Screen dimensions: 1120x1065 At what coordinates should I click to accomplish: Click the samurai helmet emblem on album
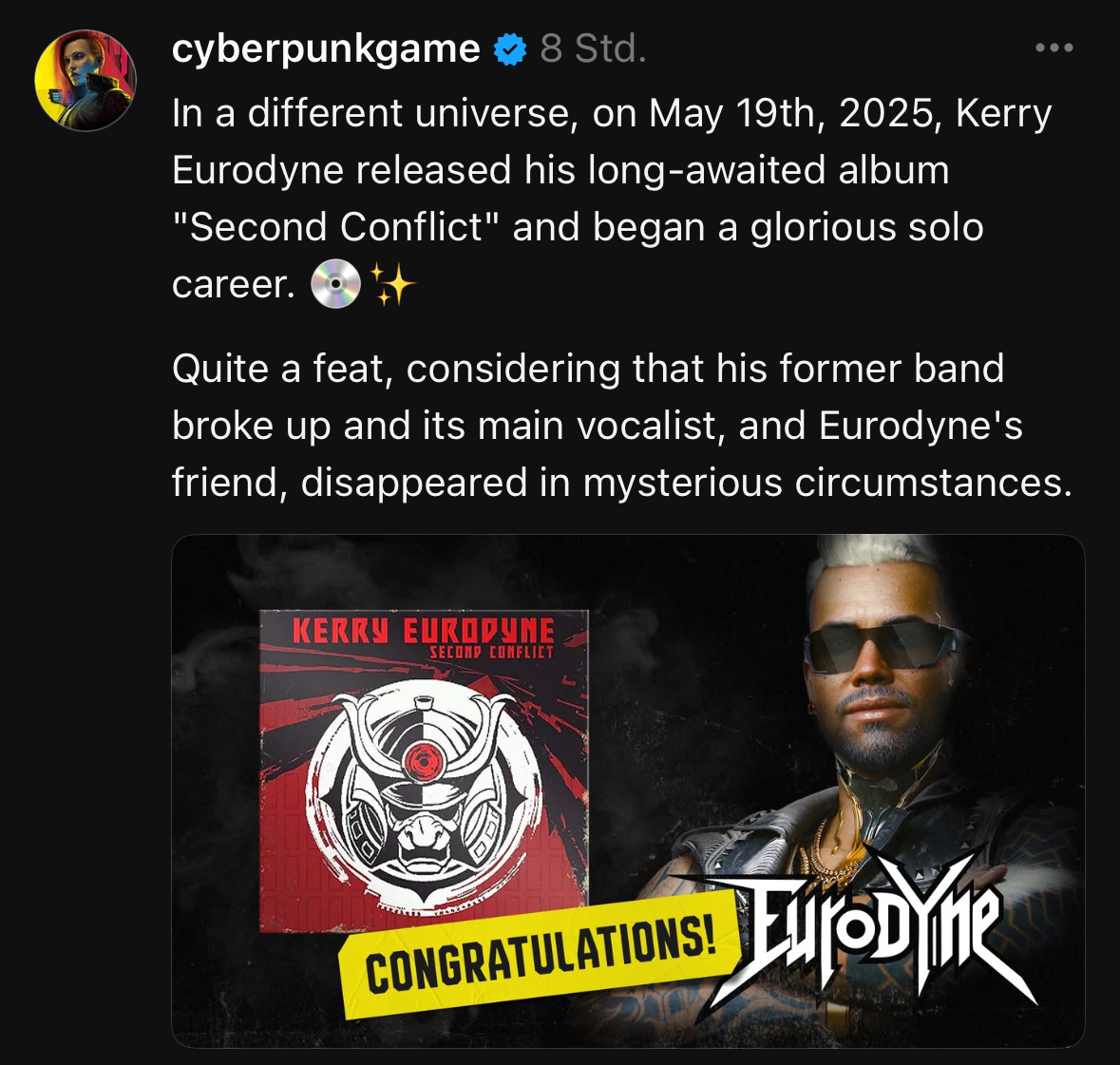pos(425,791)
